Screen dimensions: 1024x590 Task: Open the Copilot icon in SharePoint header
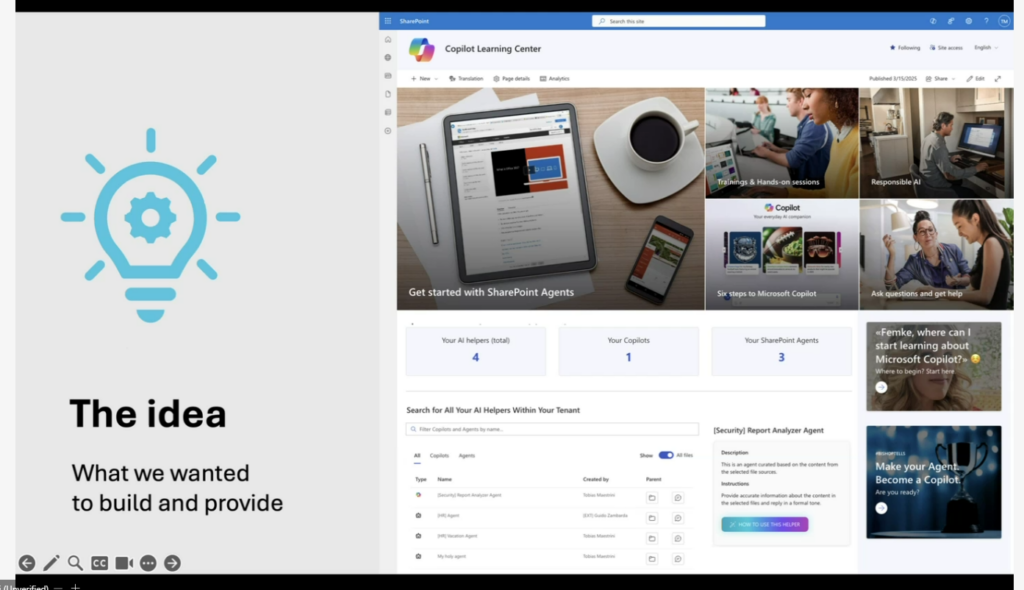coord(933,21)
